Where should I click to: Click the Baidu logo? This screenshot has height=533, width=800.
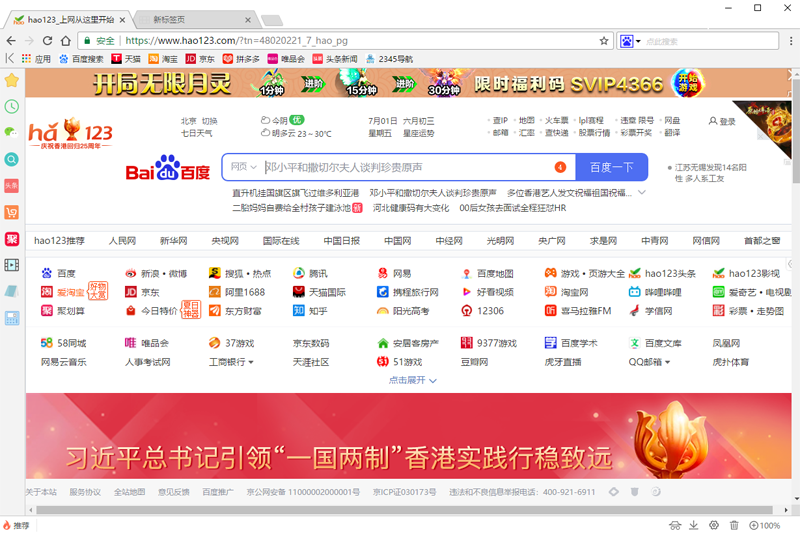click(x=167, y=167)
